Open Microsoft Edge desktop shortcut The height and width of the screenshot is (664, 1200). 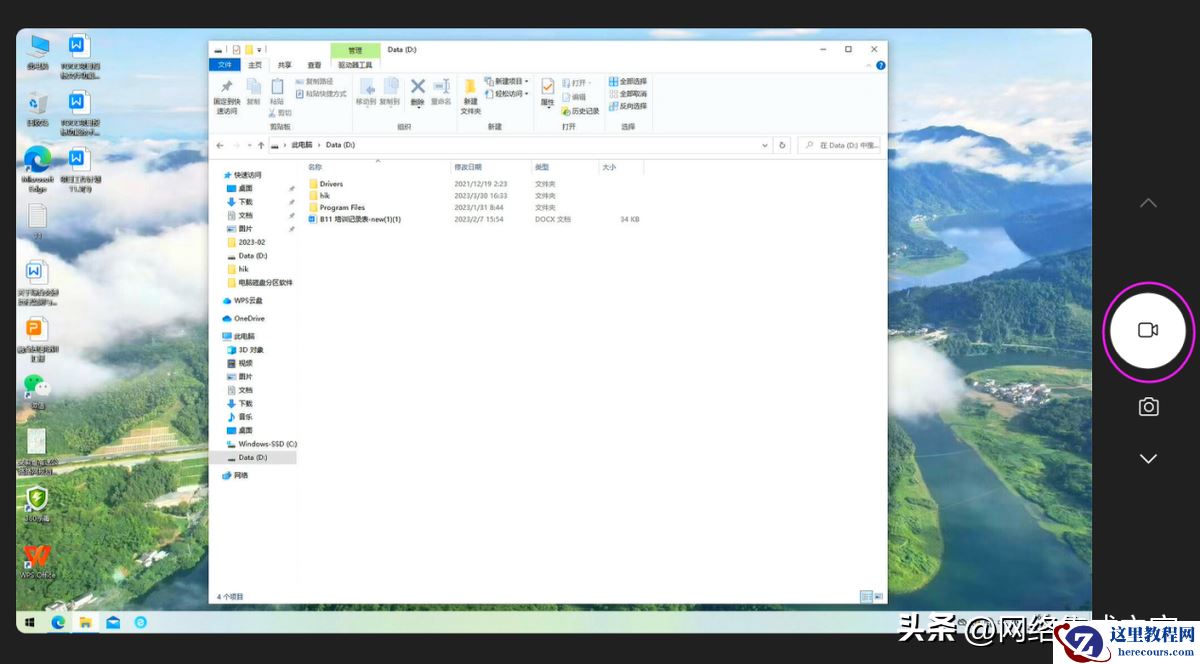point(37,170)
